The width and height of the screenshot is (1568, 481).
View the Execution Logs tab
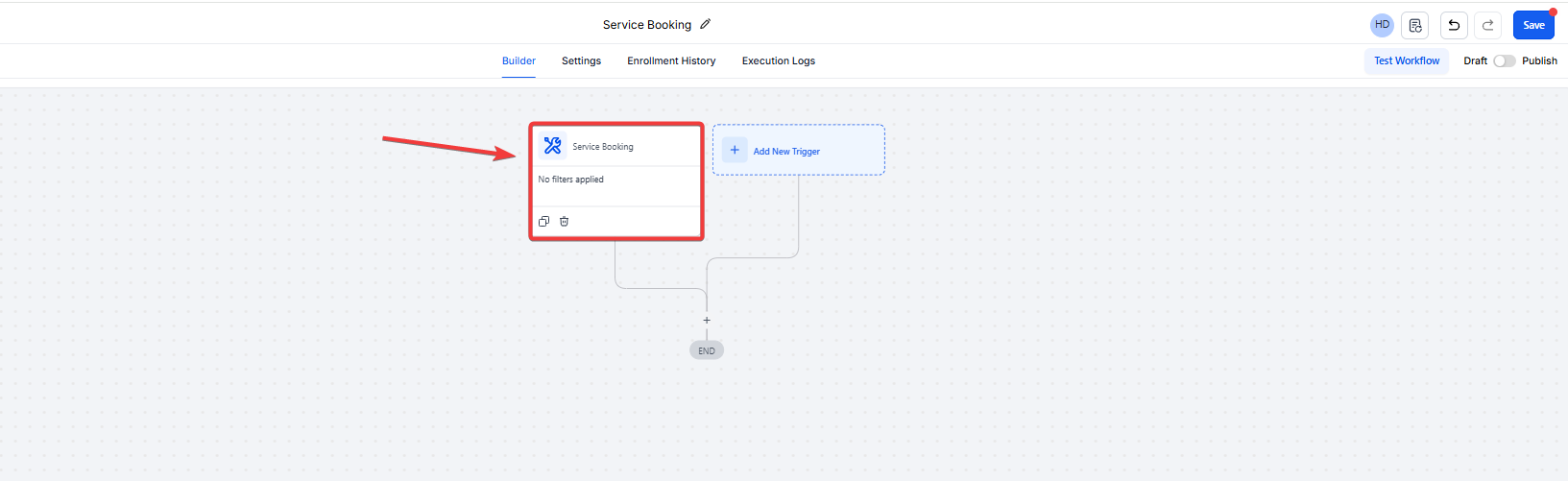[x=778, y=60]
